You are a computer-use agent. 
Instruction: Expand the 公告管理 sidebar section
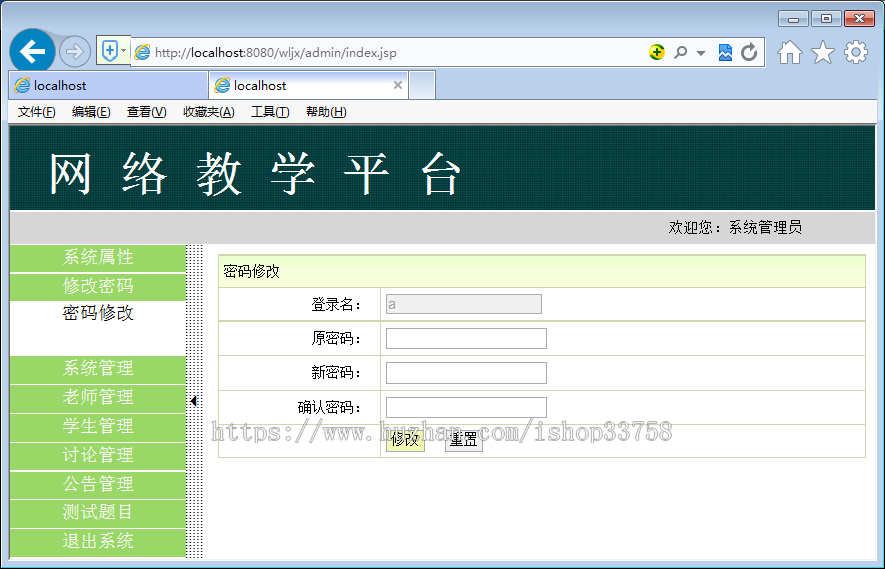pyautogui.click(x=98, y=484)
